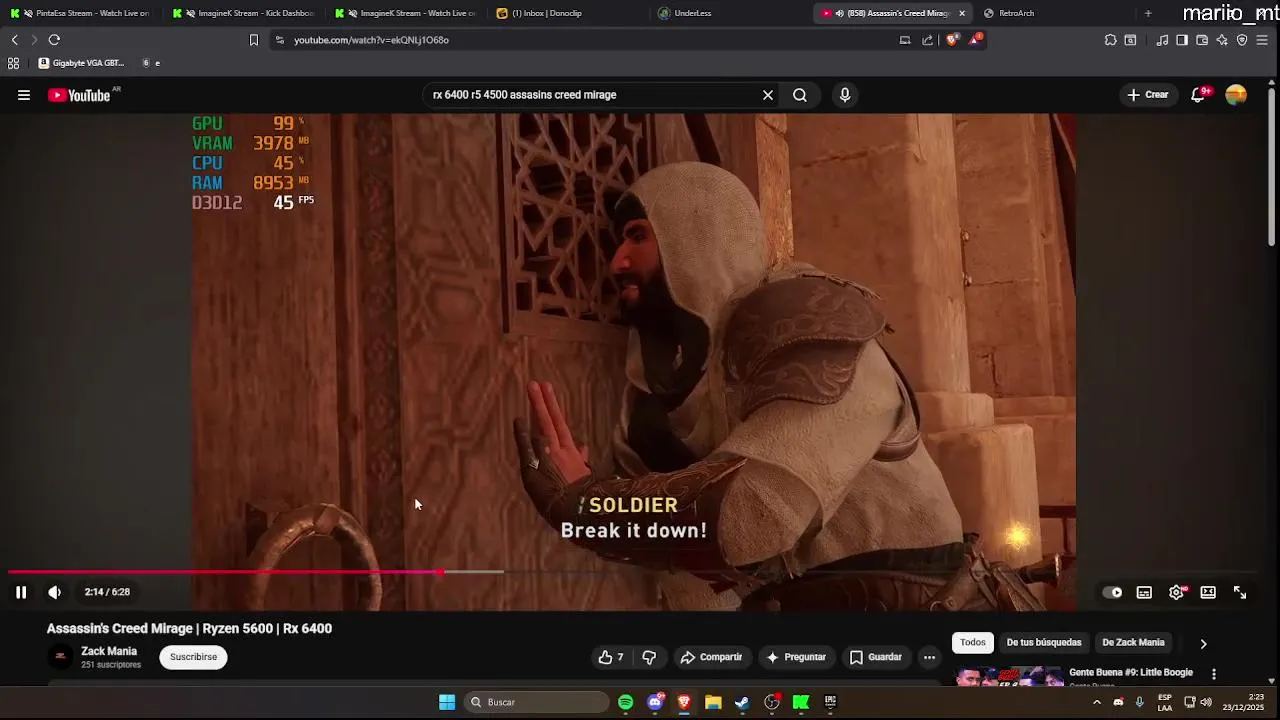
Task: Mute the video volume
Action: click(x=55, y=592)
